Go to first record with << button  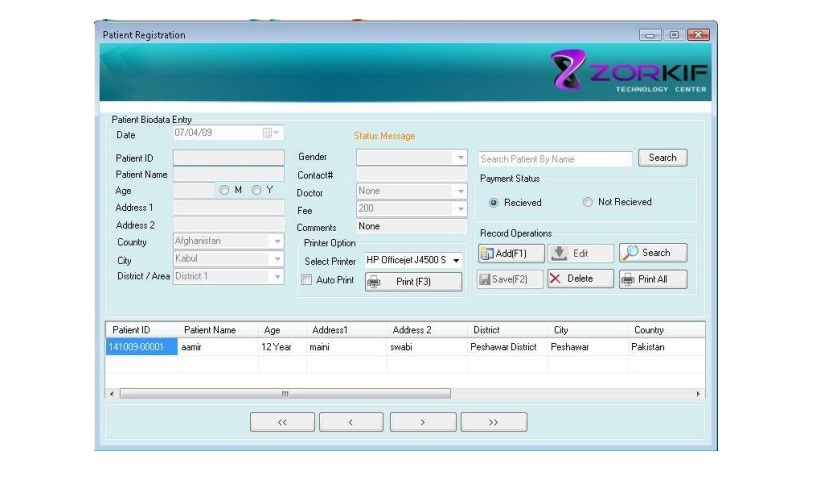282,422
